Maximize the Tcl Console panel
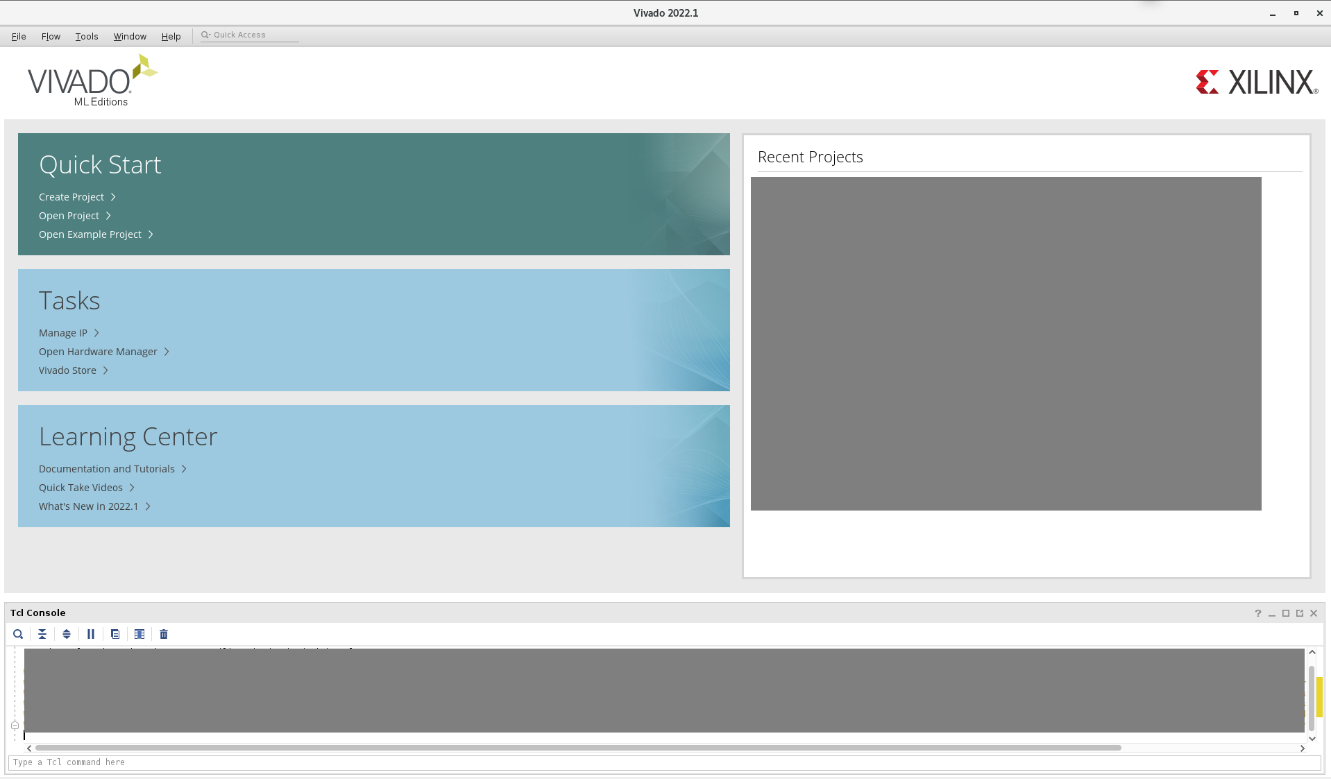Screen dimensions: 1331x779 [x=1286, y=613]
